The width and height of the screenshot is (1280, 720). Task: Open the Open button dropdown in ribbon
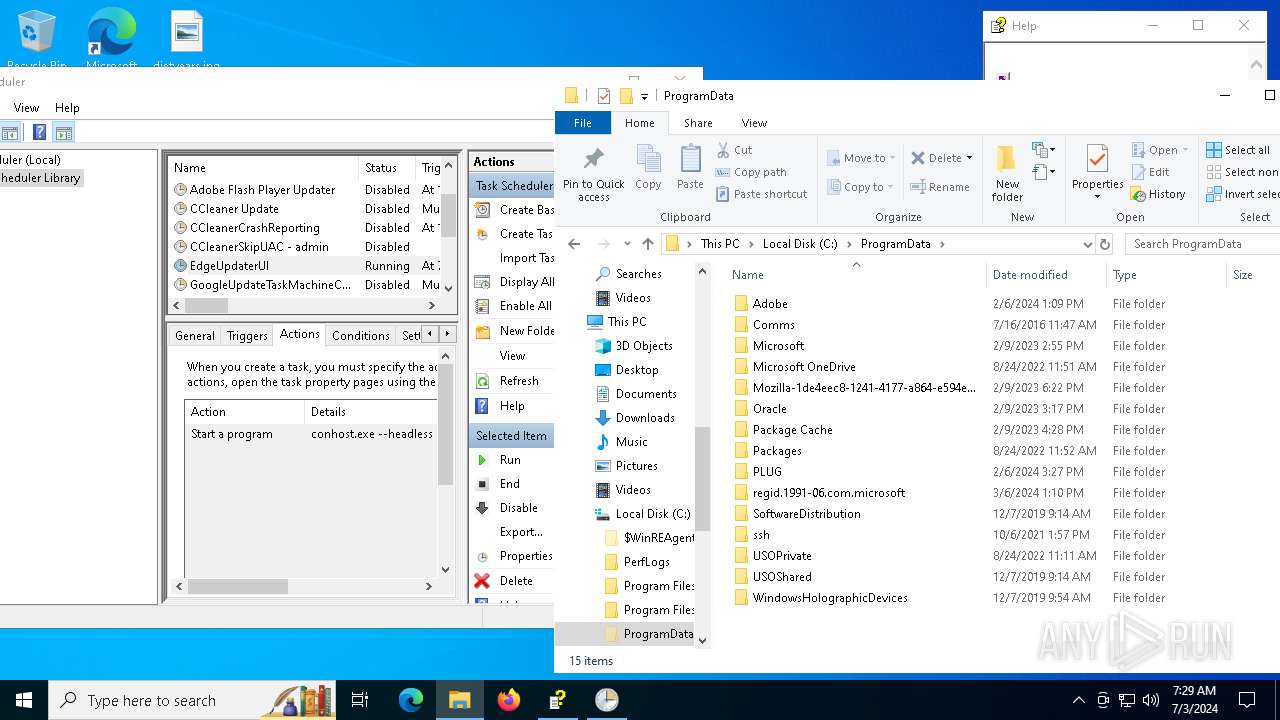(1186, 150)
